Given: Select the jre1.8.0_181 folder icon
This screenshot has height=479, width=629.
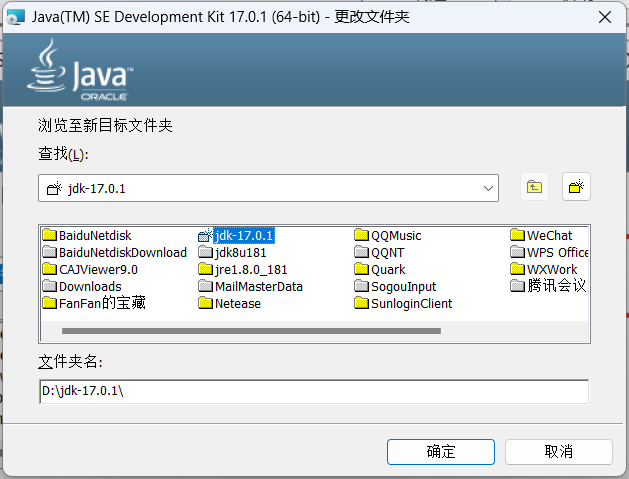Looking at the screenshot, I should click(x=205, y=269).
